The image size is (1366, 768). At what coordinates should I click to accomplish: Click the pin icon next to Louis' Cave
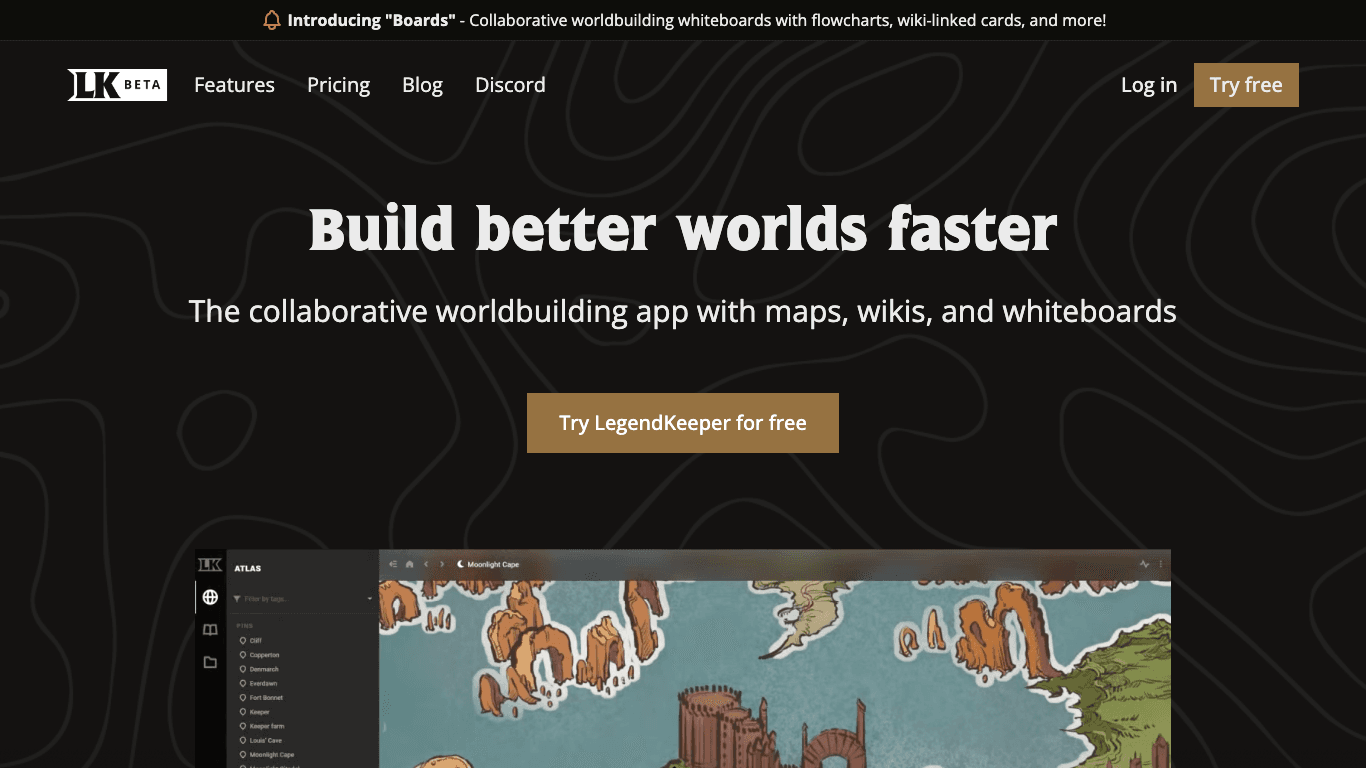point(242,740)
